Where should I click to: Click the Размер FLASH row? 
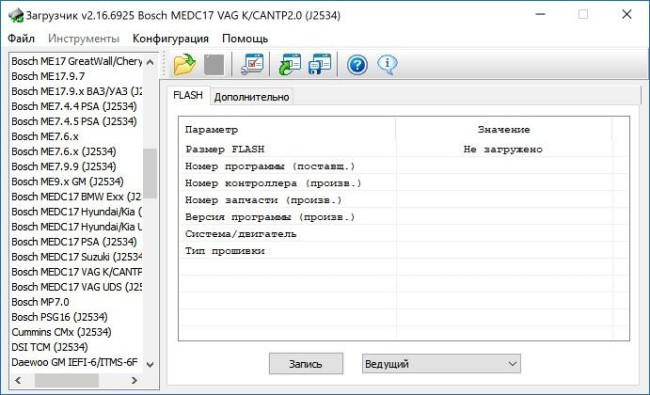click(x=404, y=149)
